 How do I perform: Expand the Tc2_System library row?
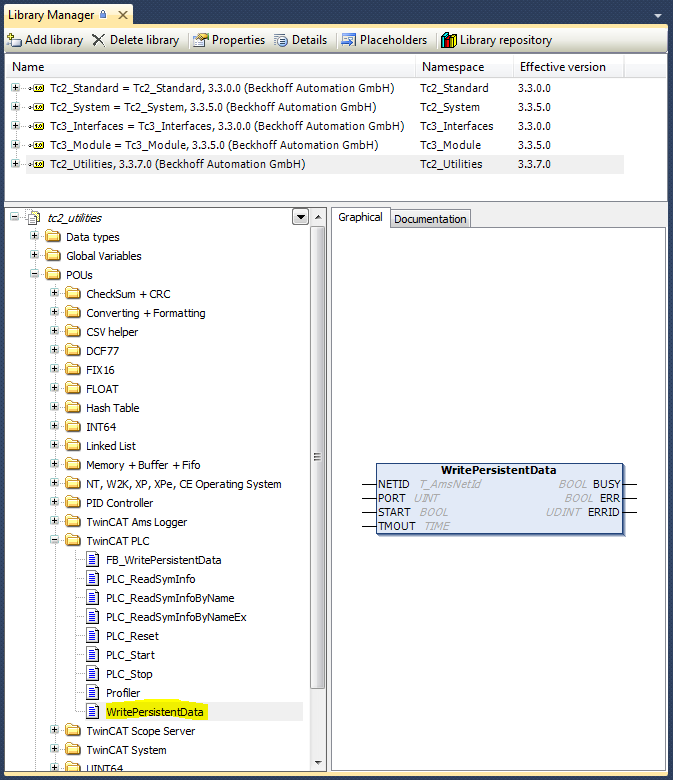pos(15,106)
